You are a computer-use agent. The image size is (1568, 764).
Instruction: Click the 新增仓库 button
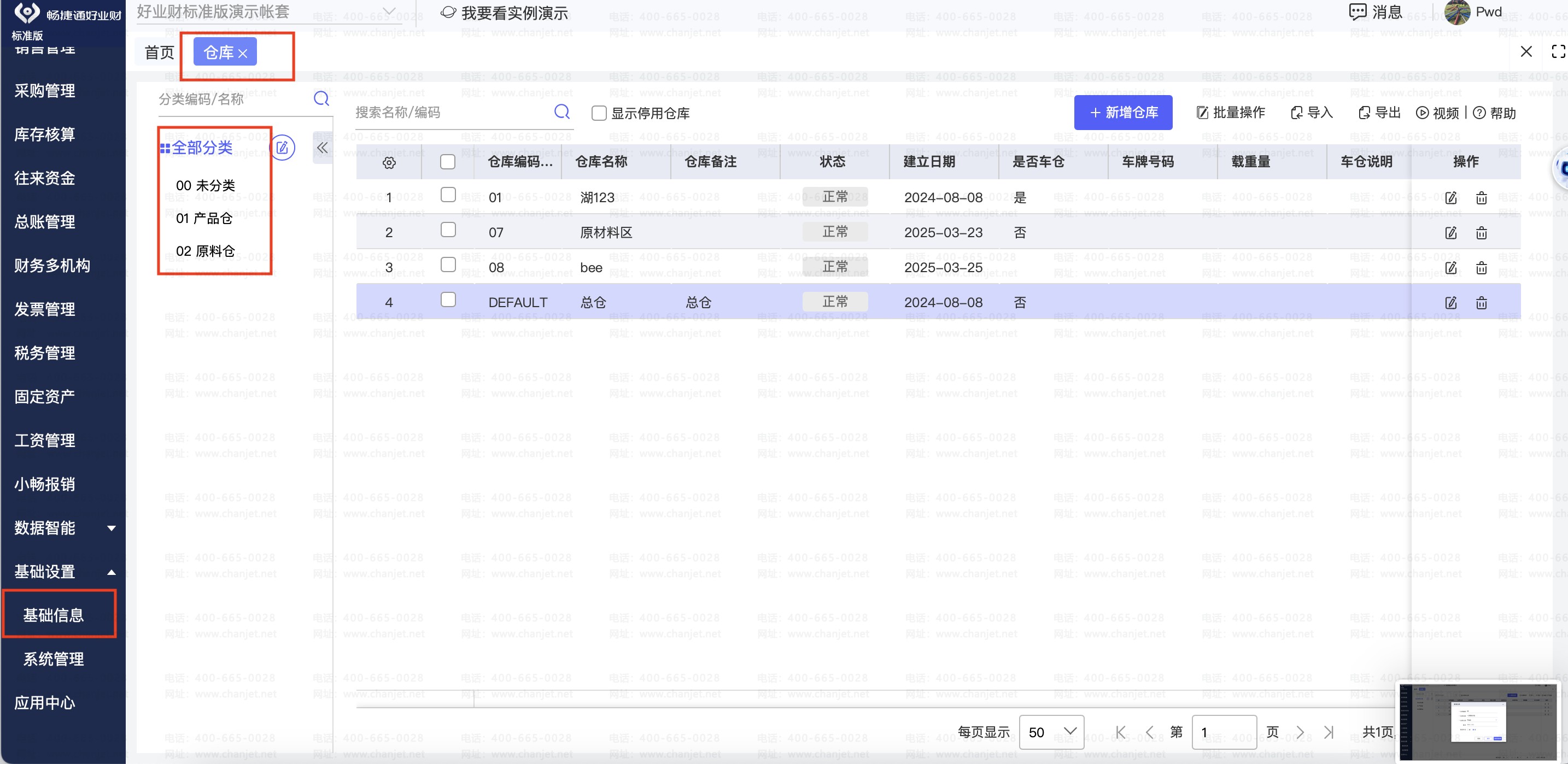(x=1123, y=113)
